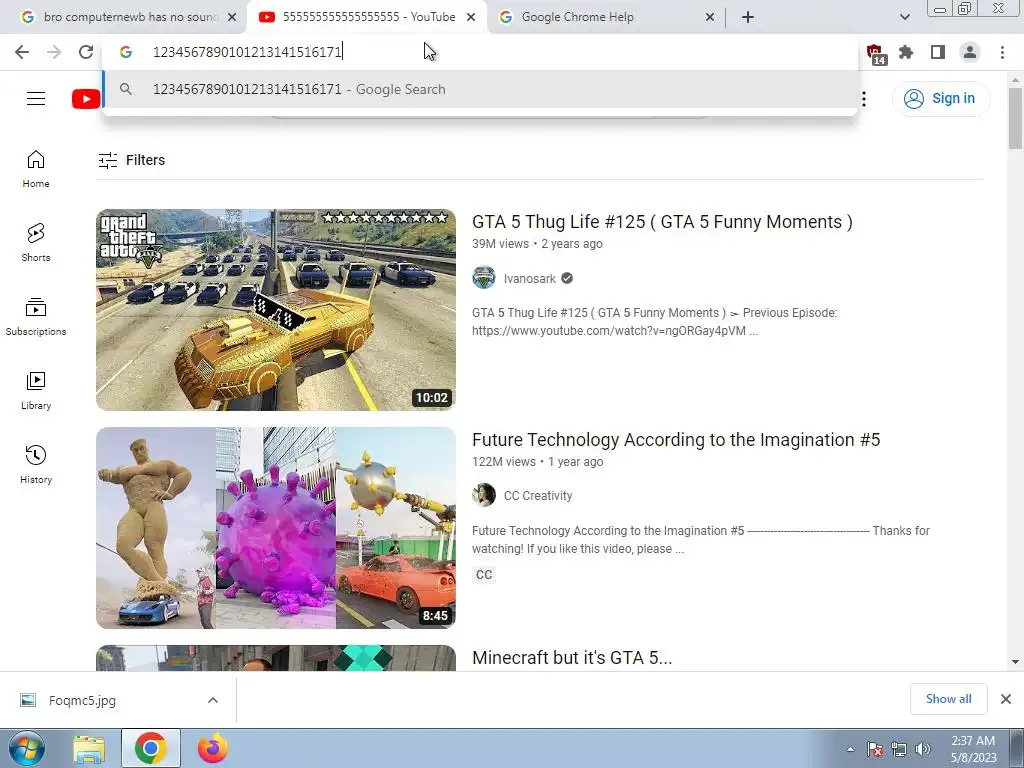Click the CC closed captions badge

click(x=484, y=575)
